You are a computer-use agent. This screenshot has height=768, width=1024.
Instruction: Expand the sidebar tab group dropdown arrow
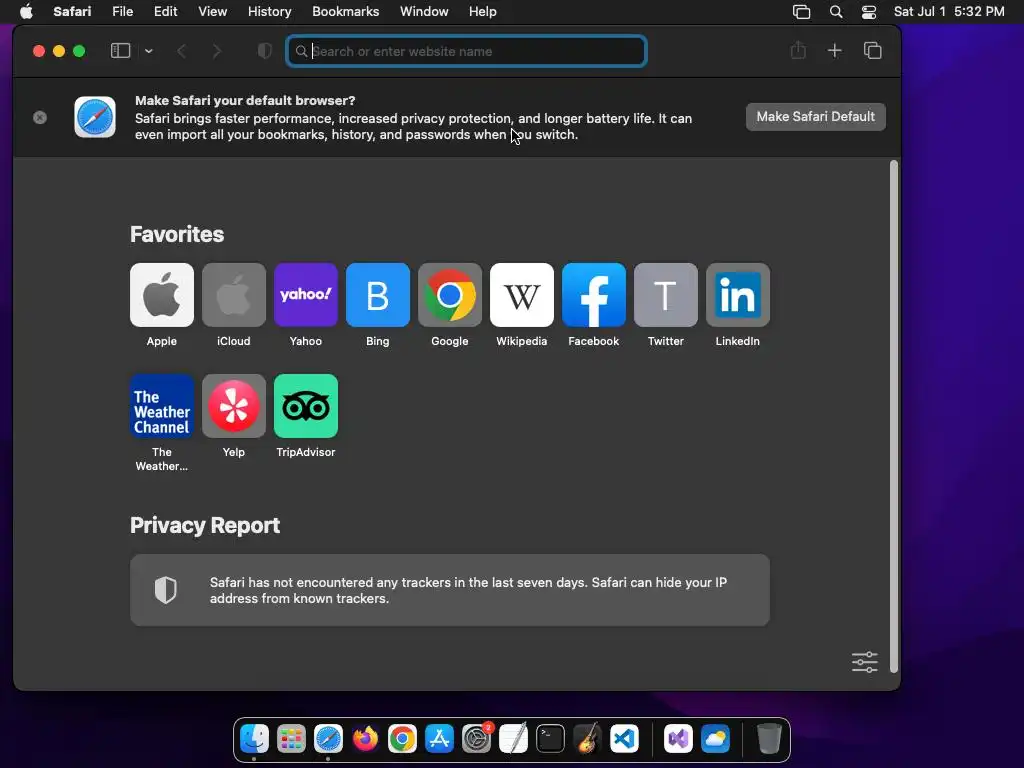coord(149,51)
